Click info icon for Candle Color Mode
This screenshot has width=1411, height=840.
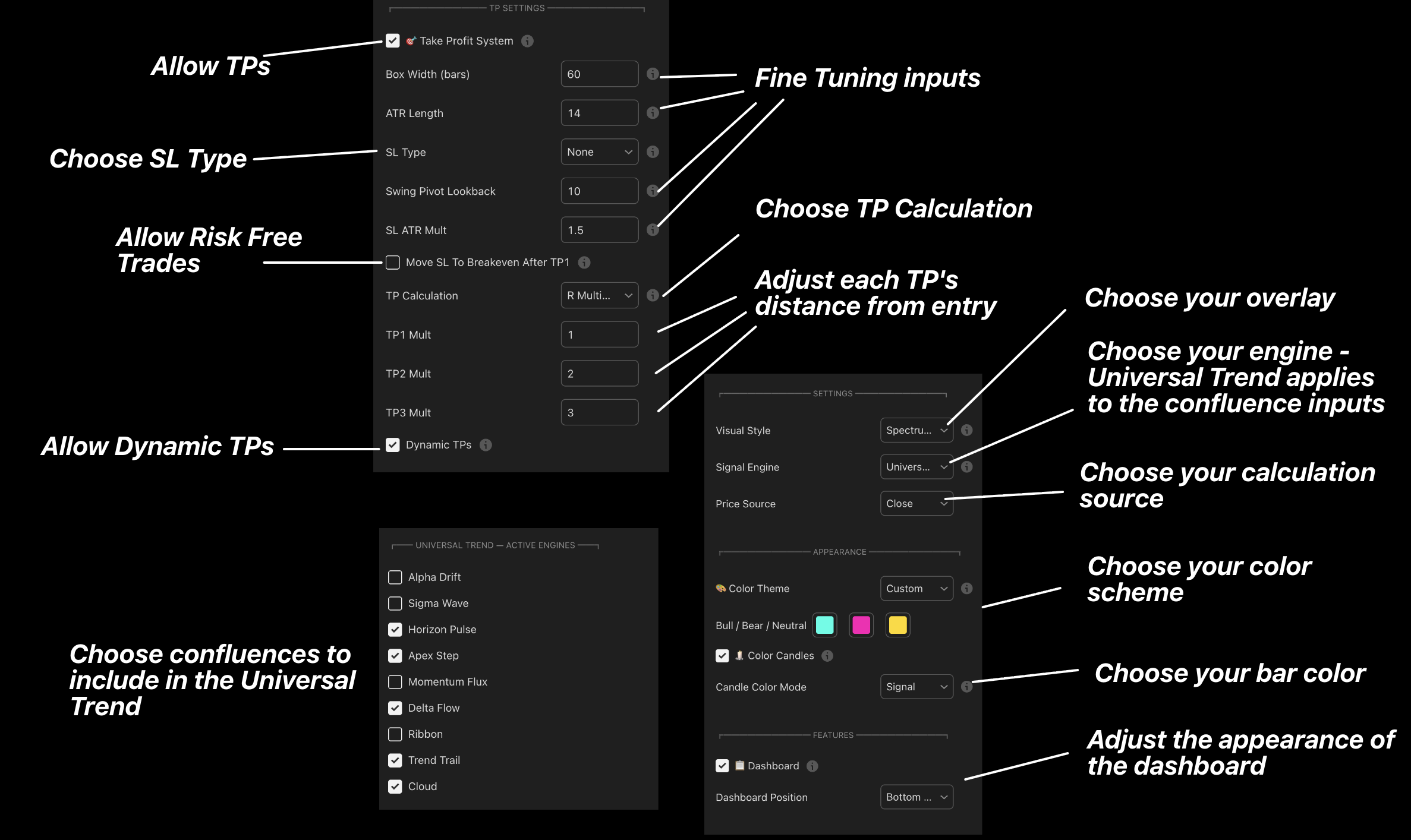click(x=967, y=687)
